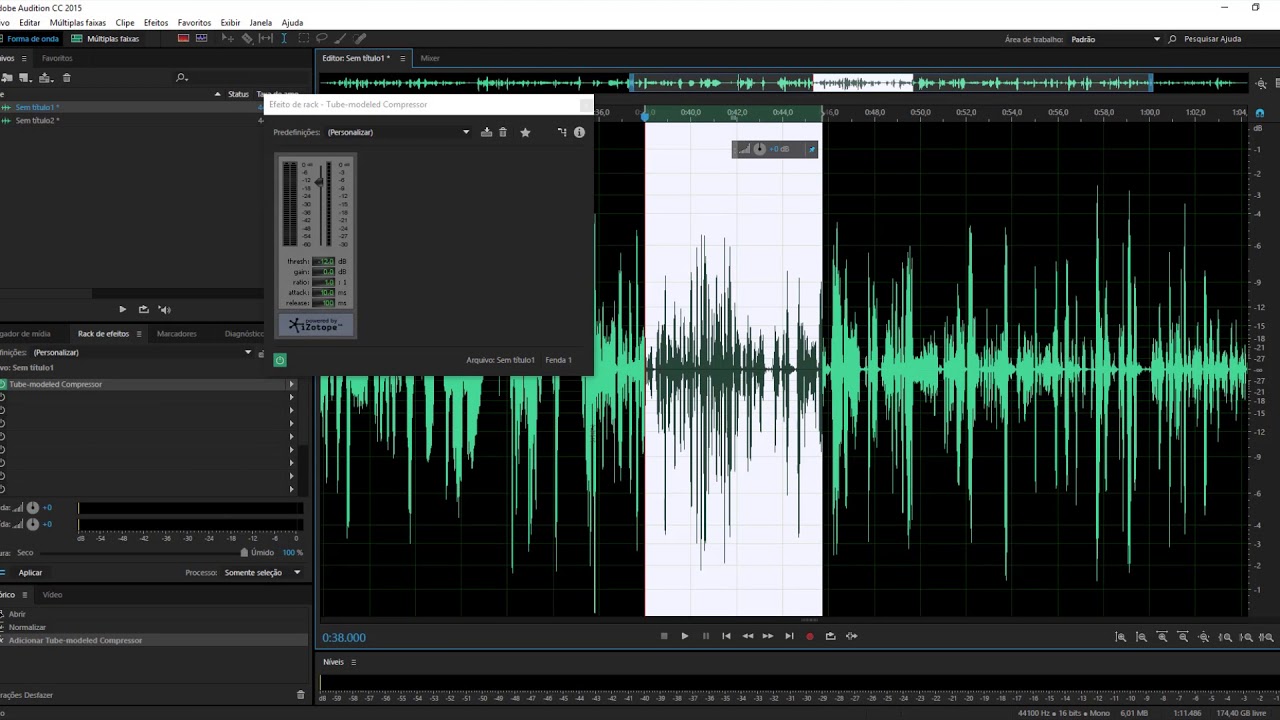Viewport: 1280px width, 720px height.
Task: Toggle loop playback in transport bar
Action: 830,636
